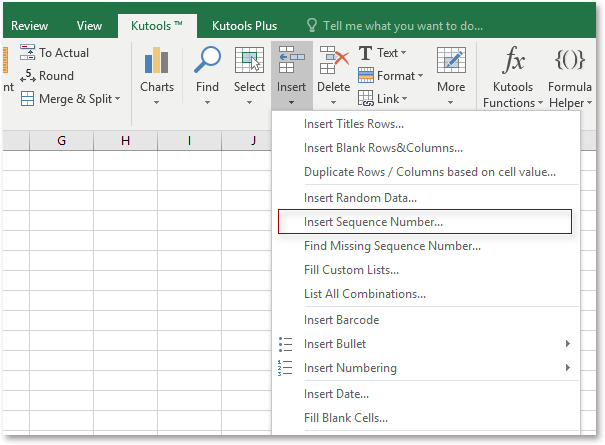The width and height of the screenshot is (605, 445).
Task: Click the Delete icon in ribbon
Action: (333, 64)
